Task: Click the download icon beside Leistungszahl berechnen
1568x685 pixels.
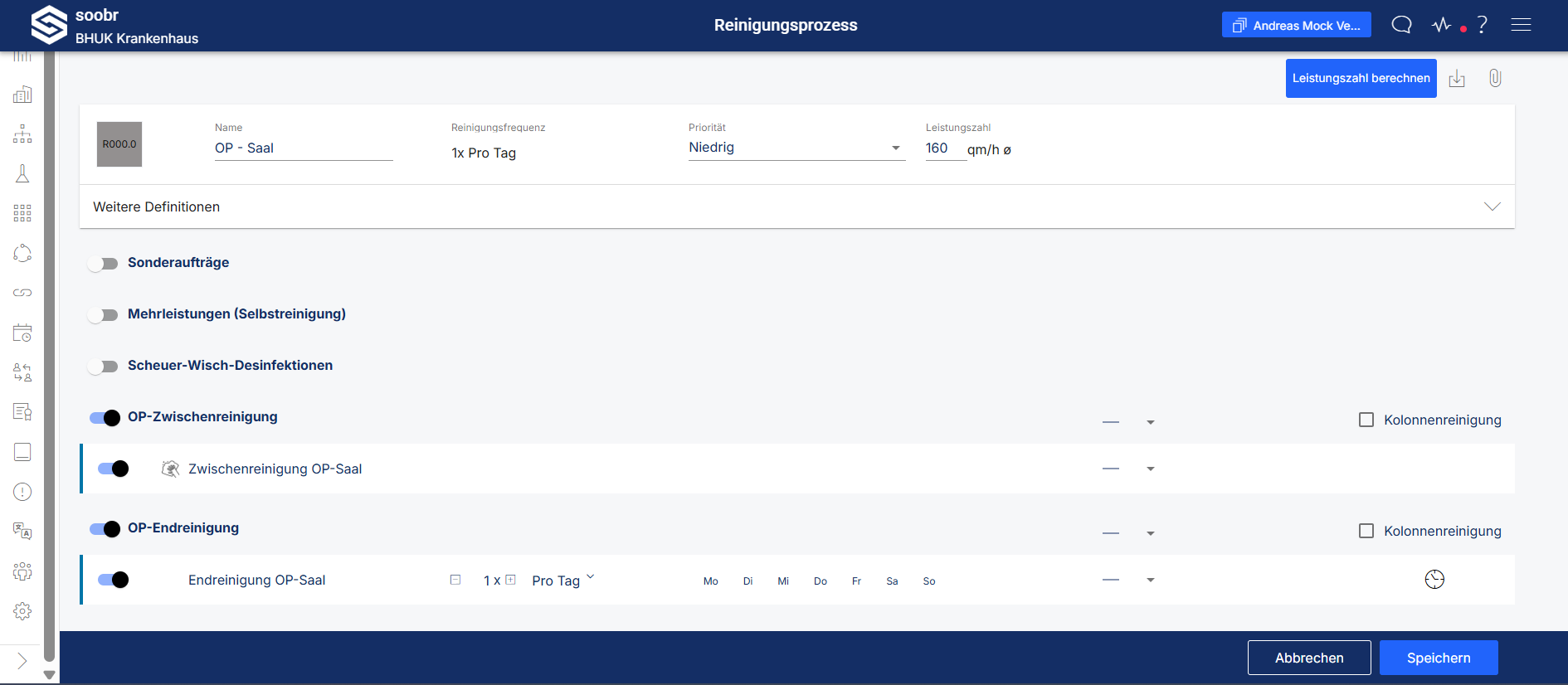Action: point(1457,79)
